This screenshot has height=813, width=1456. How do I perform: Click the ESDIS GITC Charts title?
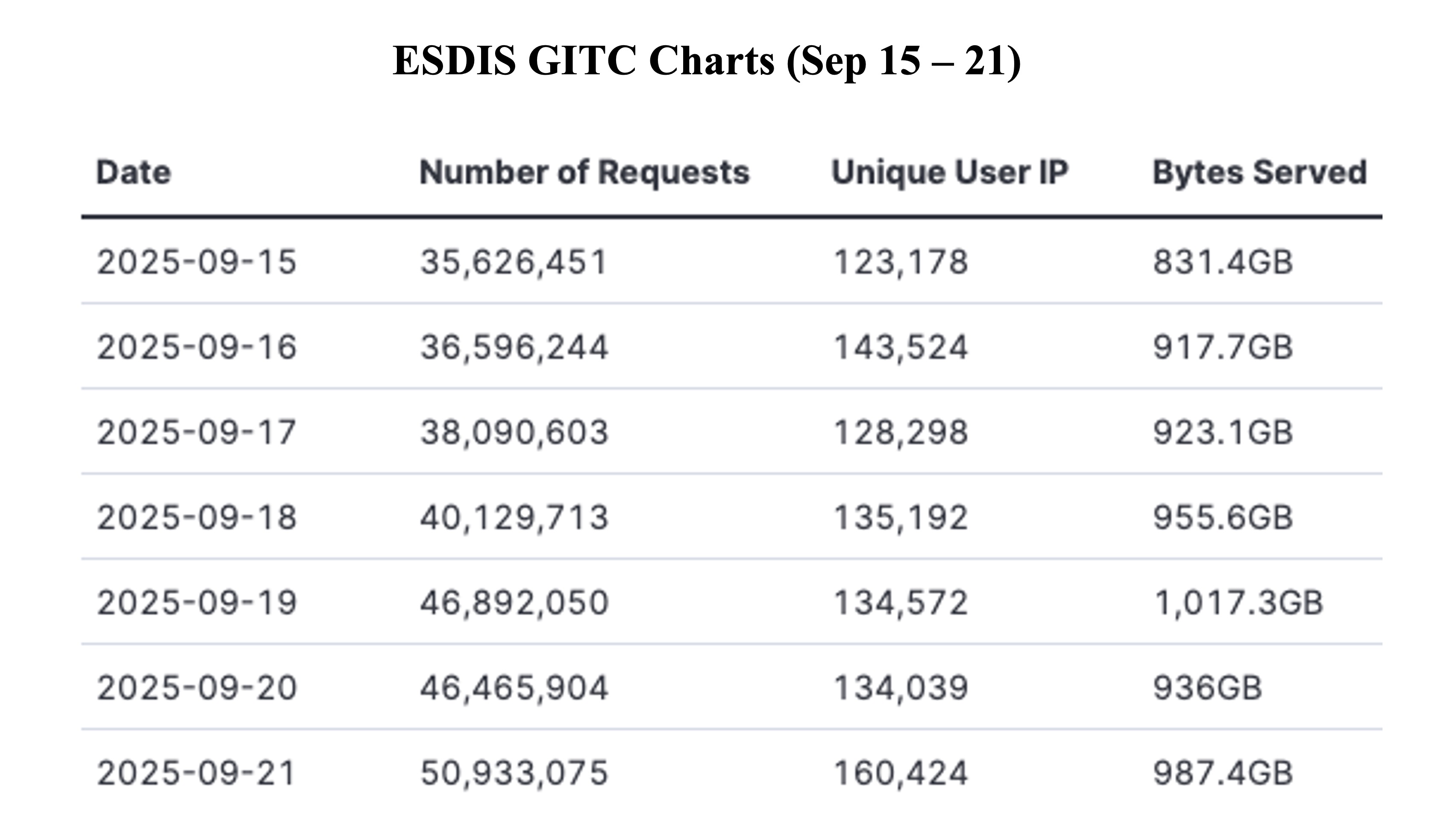tap(707, 61)
